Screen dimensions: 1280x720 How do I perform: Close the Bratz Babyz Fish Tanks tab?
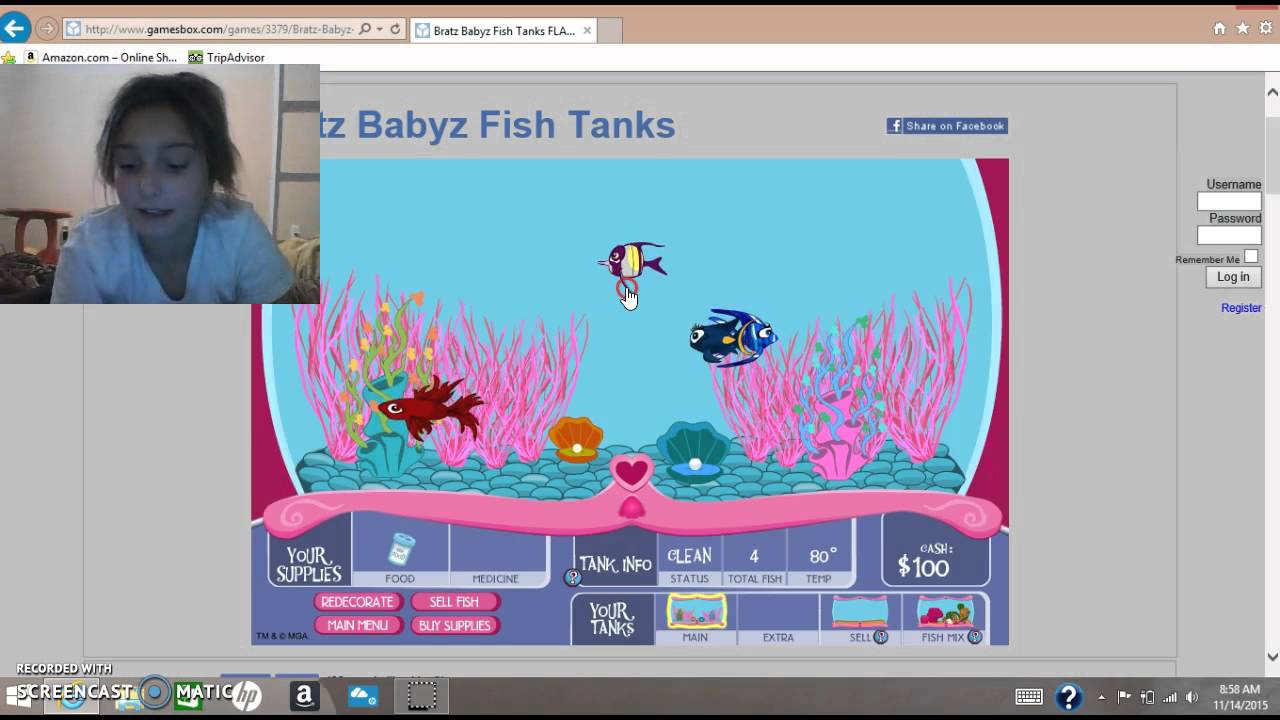click(x=587, y=31)
